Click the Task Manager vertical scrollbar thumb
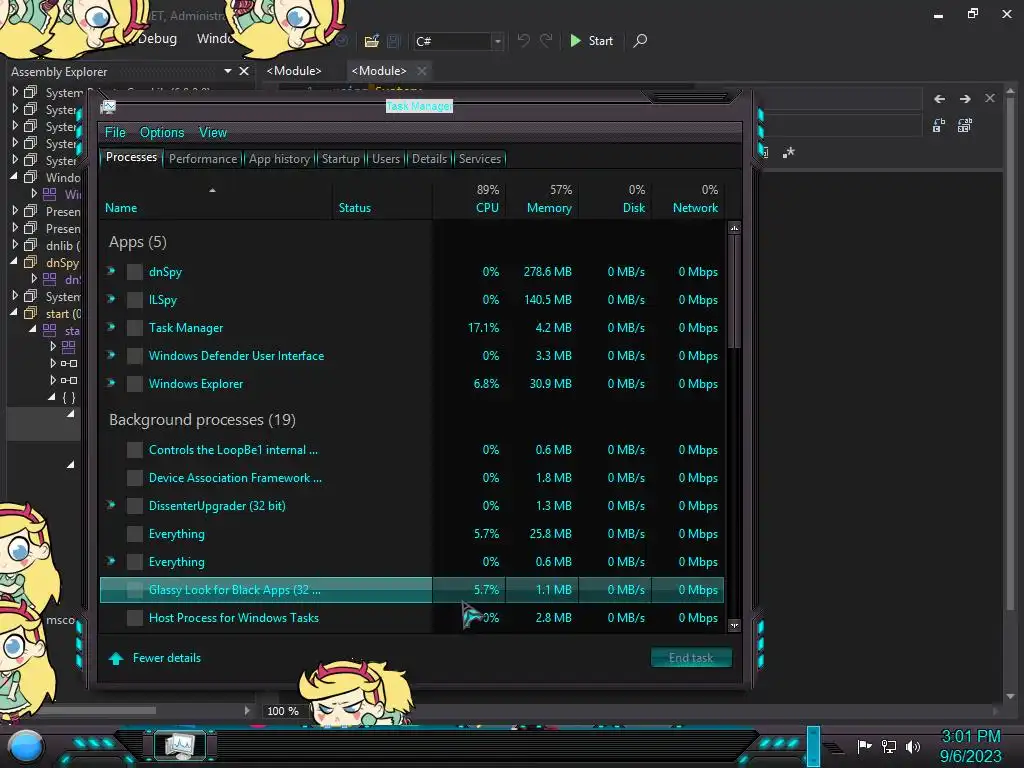Screen dimensions: 1024x768 tap(735, 292)
